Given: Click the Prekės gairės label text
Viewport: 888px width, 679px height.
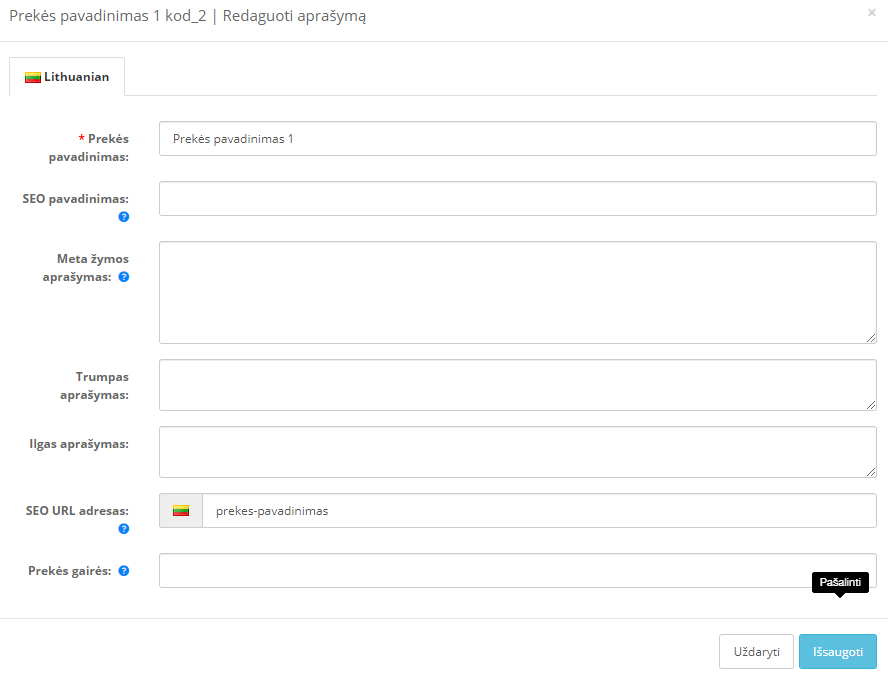Looking at the screenshot, I should 70,571.
